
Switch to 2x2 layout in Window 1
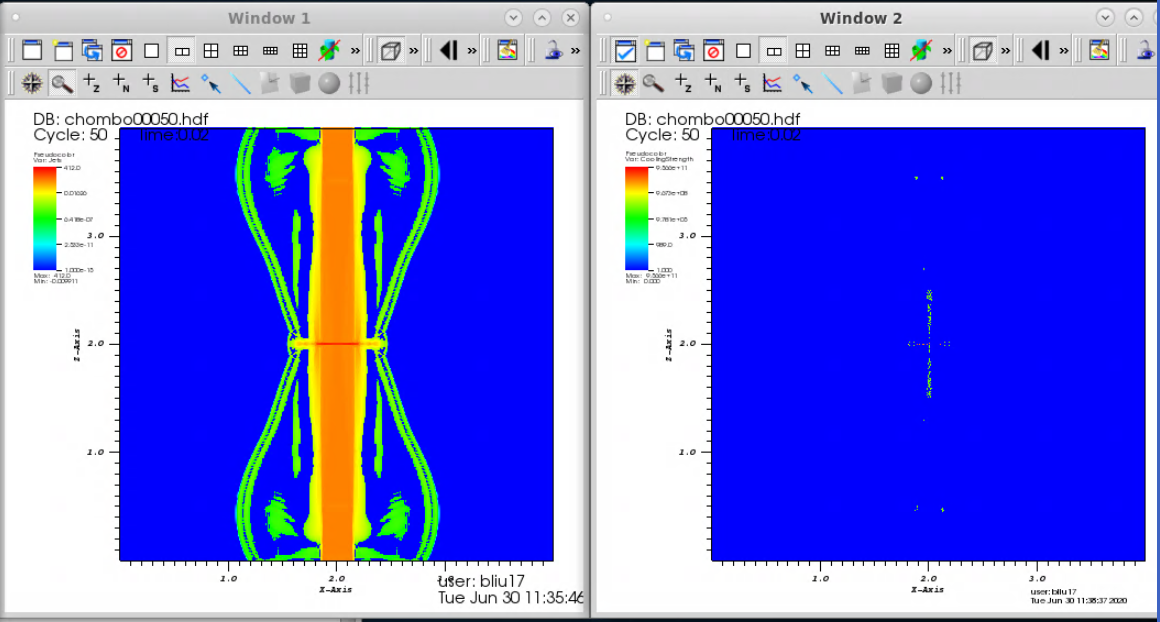(211, 50)
